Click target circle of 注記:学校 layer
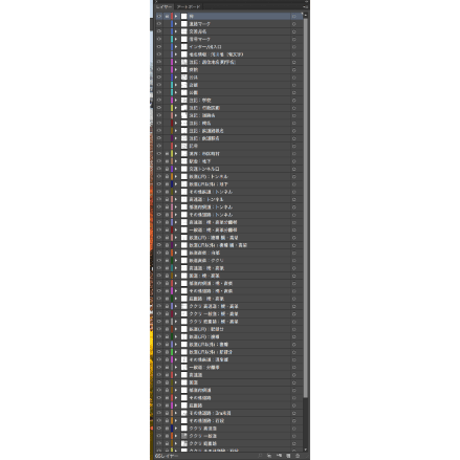The image size is (460, 460). coord(294,100)
